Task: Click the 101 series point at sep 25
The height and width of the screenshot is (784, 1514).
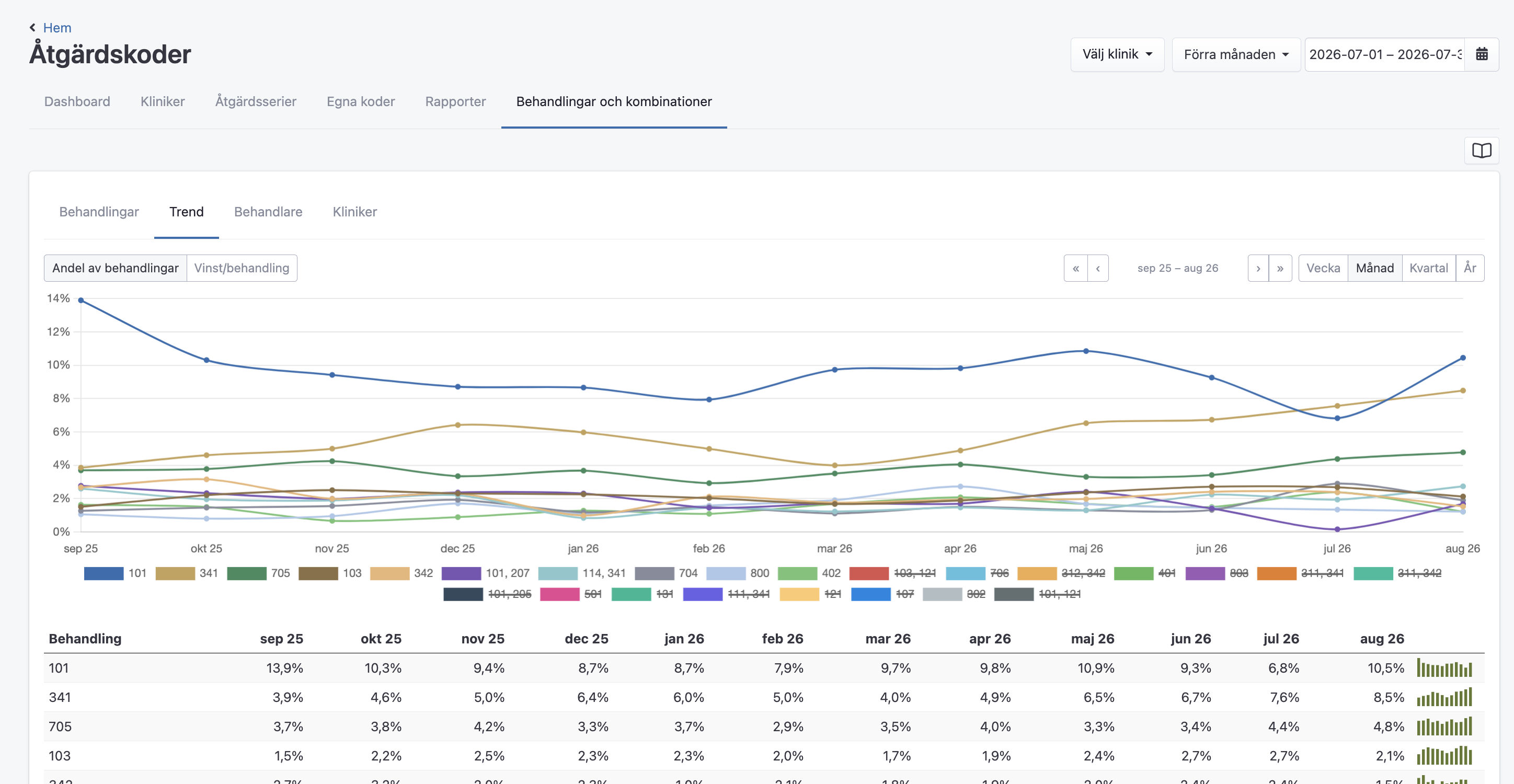Action: pyautogui.click(x=81, y=301)
